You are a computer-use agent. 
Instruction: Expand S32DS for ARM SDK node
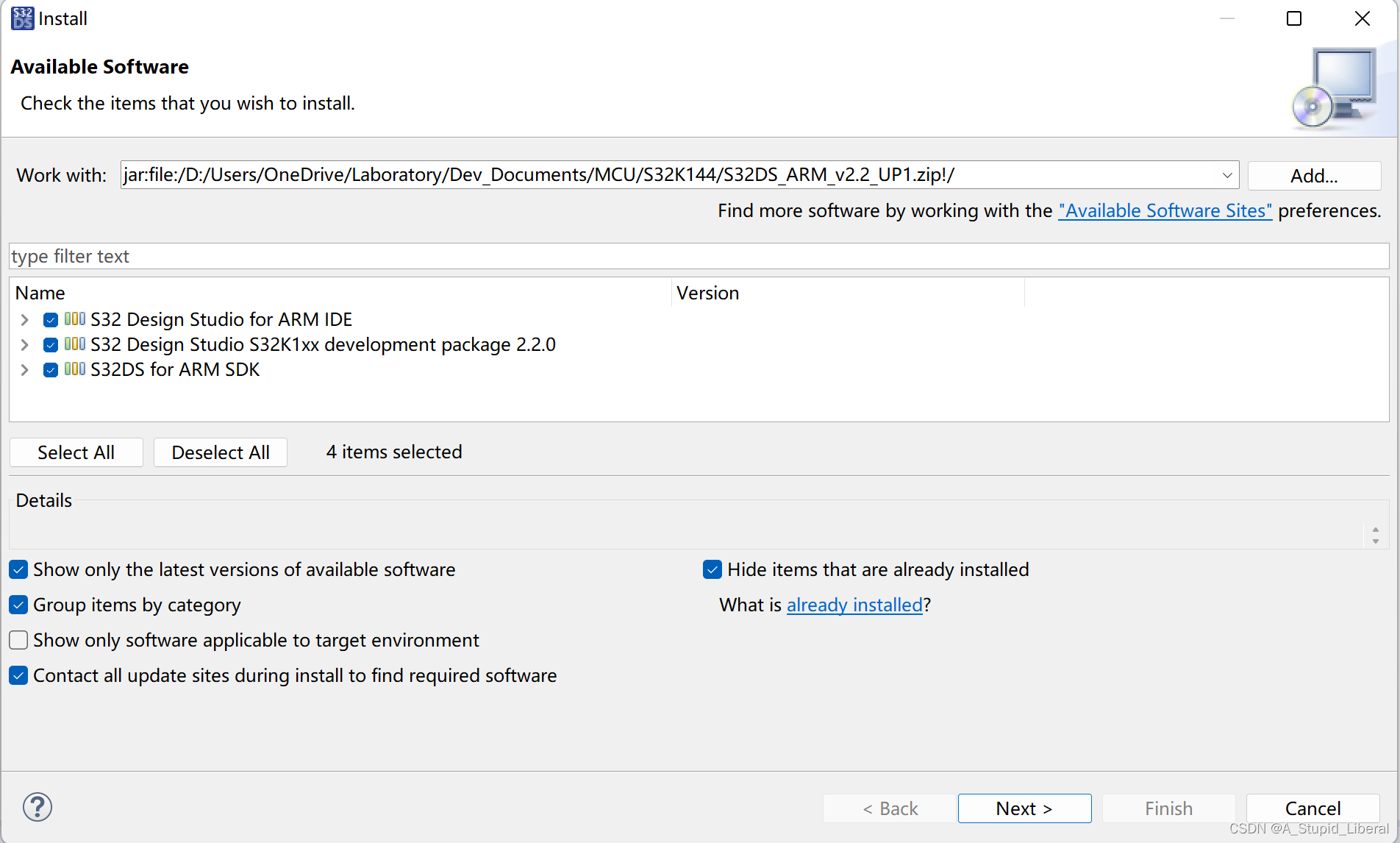24,370
